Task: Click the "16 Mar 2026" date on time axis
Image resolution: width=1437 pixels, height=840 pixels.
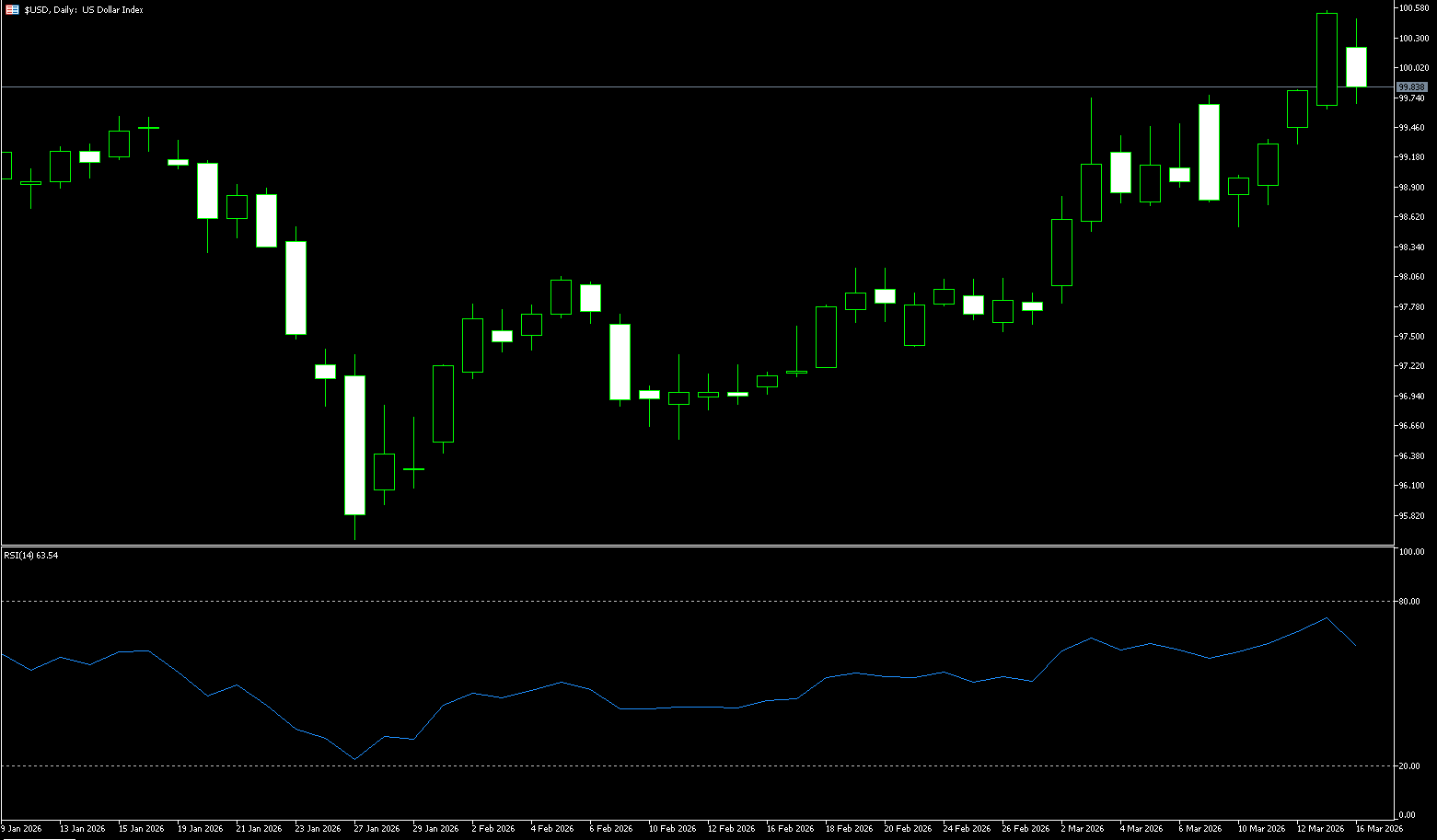Action: 1378,829
